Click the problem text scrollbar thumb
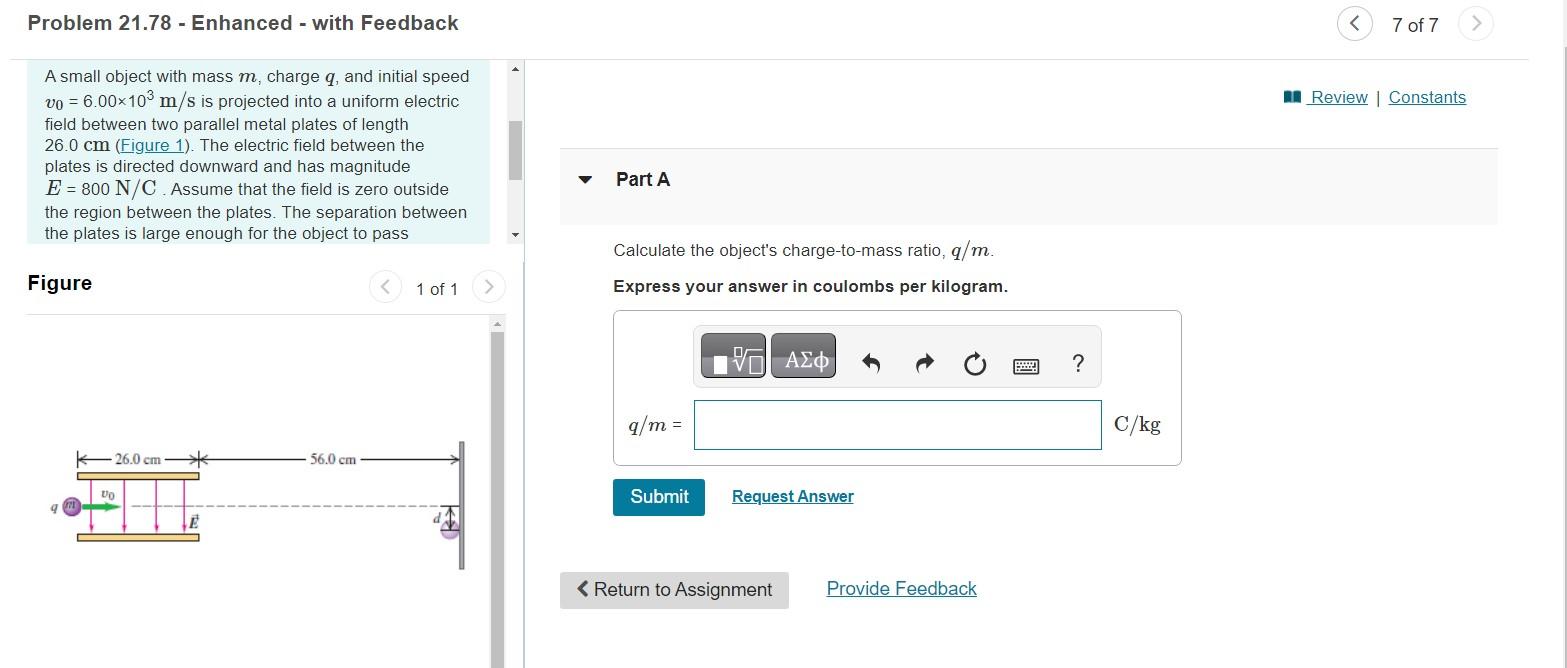This screenshot has height=668, width=1567. pyautogui.click(x=515, y=150)
